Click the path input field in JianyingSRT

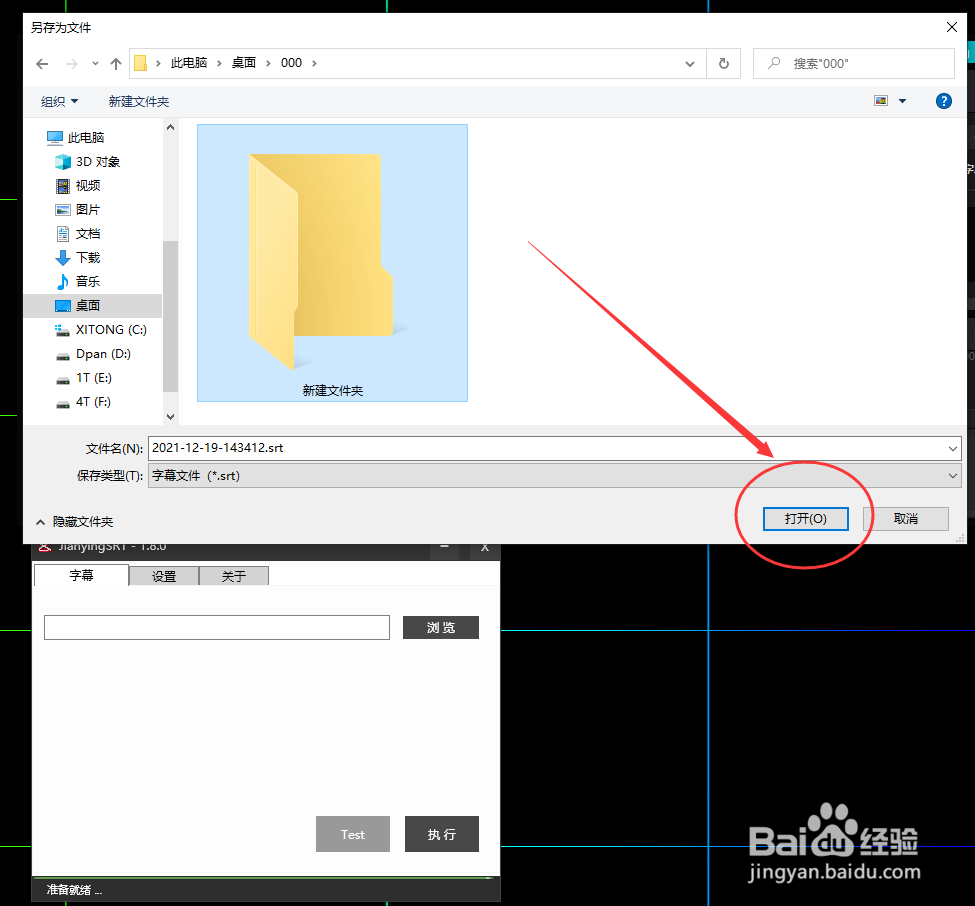[x=217, y=627]
